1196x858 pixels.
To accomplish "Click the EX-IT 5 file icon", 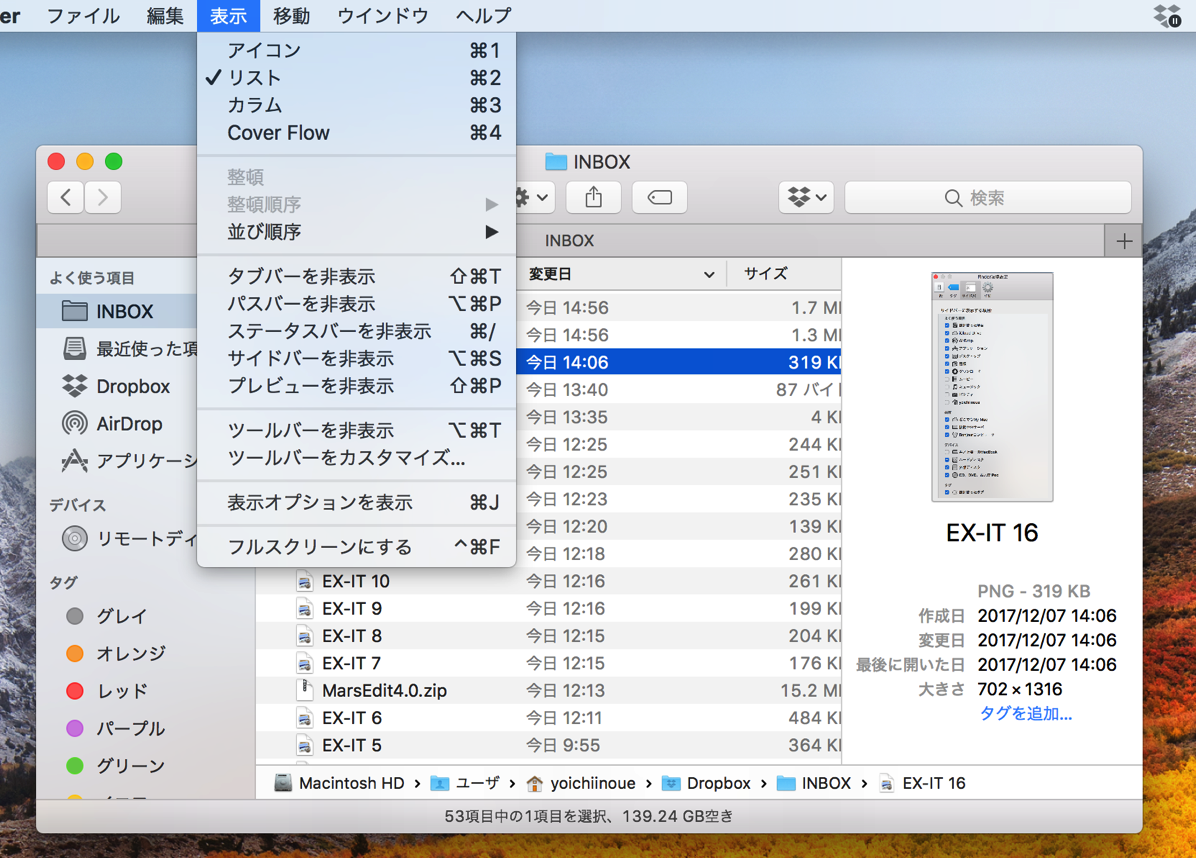I will [x=304, y=745].
